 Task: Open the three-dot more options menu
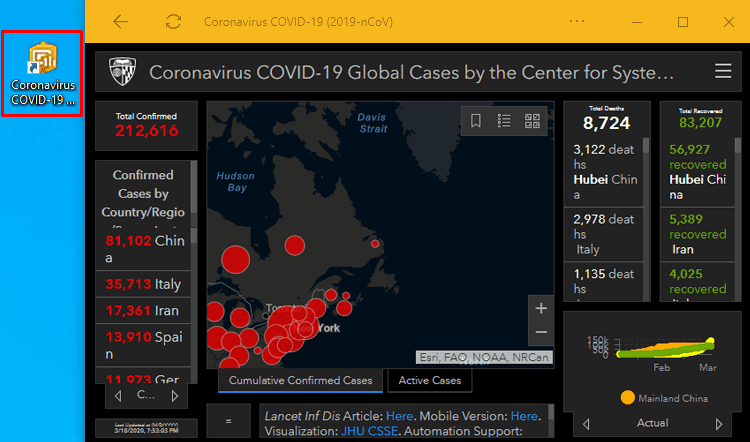[x=577, y=21]
